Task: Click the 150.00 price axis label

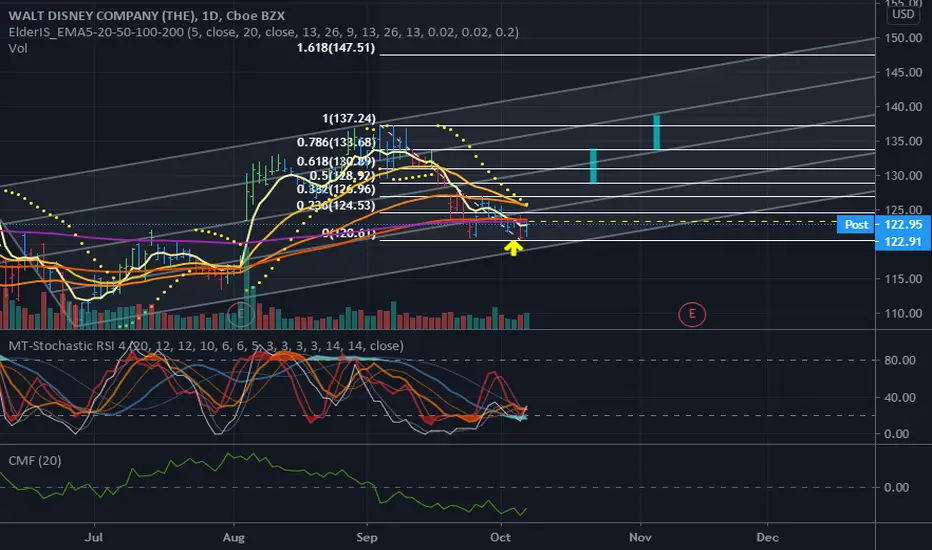Action: pyautogui.click(x=903, y=37)
